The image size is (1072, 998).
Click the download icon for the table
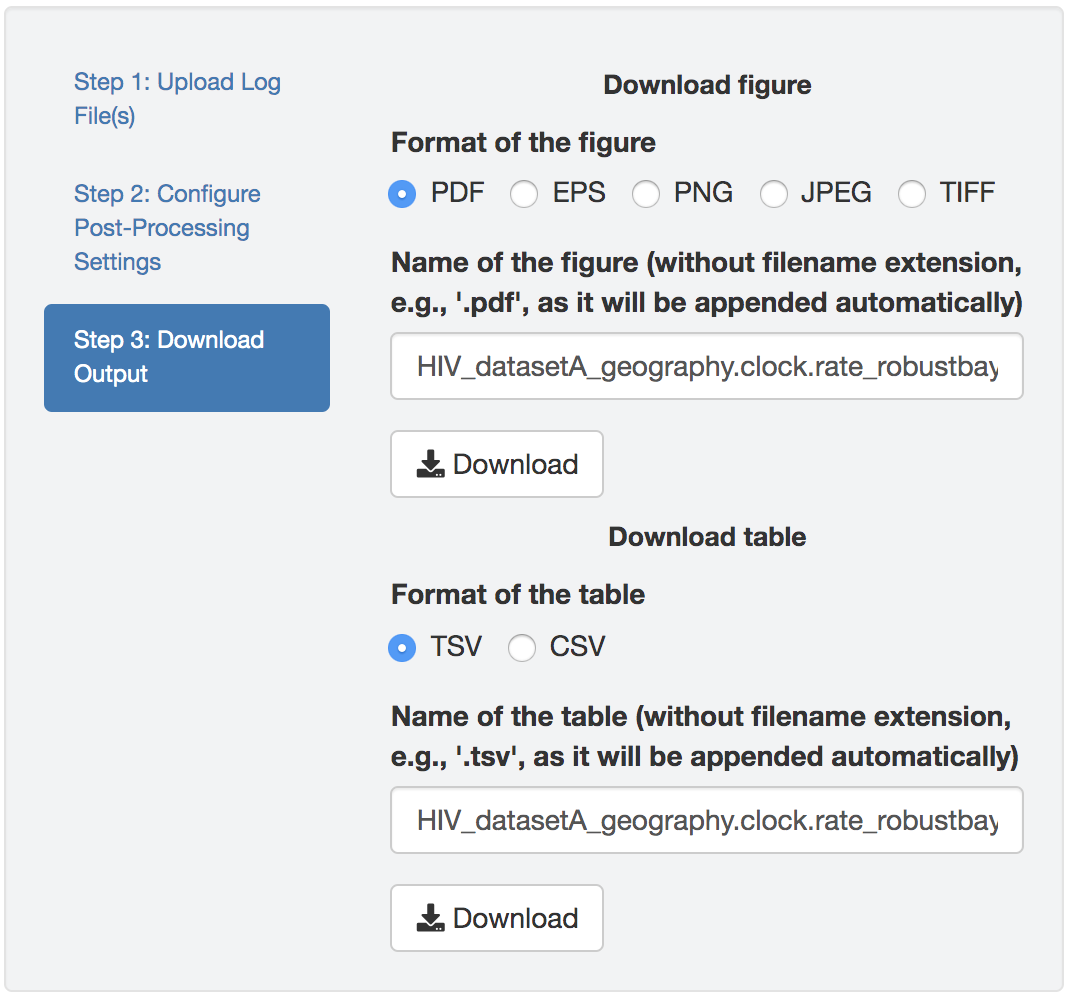pyautogui.click(x=431, y=918)
